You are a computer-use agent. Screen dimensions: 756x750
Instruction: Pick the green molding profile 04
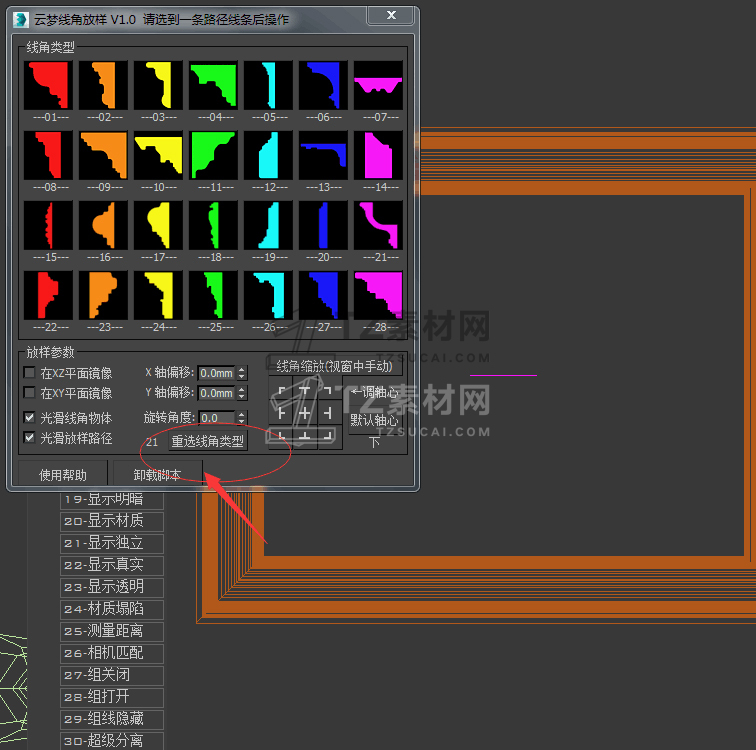click(x=213, y=85)
